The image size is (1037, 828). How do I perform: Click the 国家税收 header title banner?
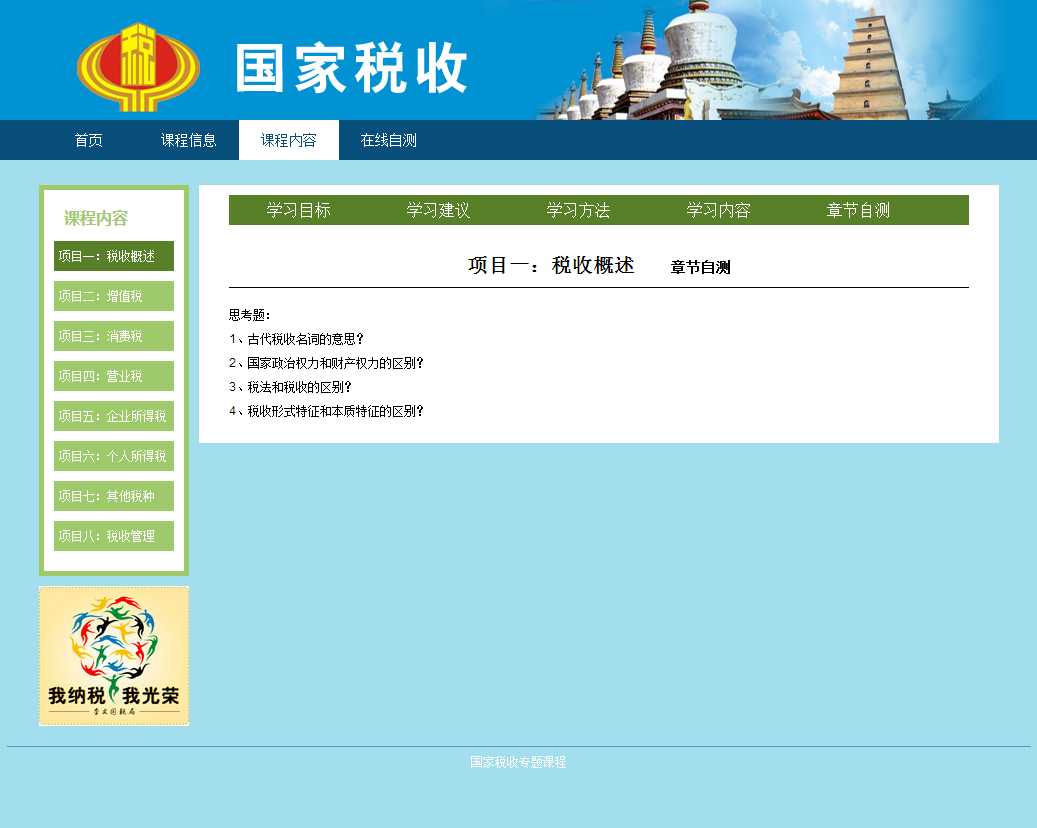[352, 68]
